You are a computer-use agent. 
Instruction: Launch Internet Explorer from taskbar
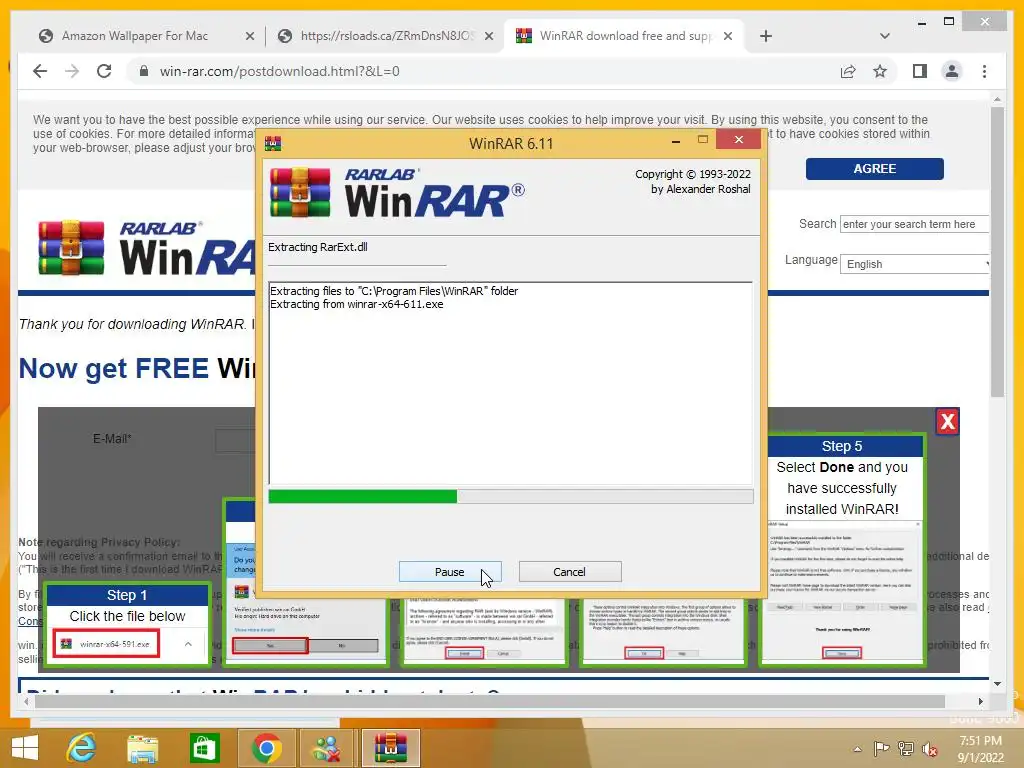tap(81, 748)
